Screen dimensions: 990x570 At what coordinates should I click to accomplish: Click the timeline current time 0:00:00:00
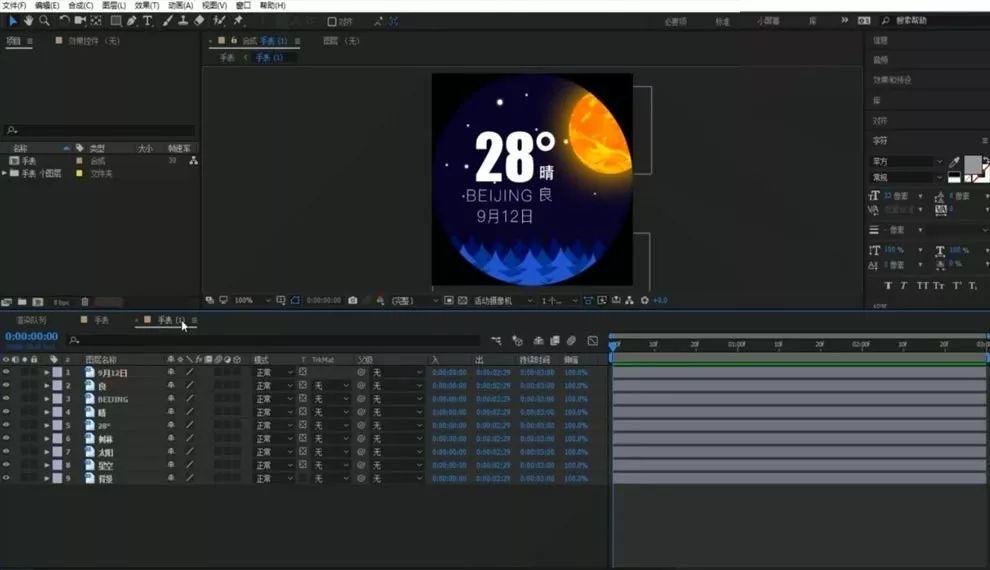(32, 336)
